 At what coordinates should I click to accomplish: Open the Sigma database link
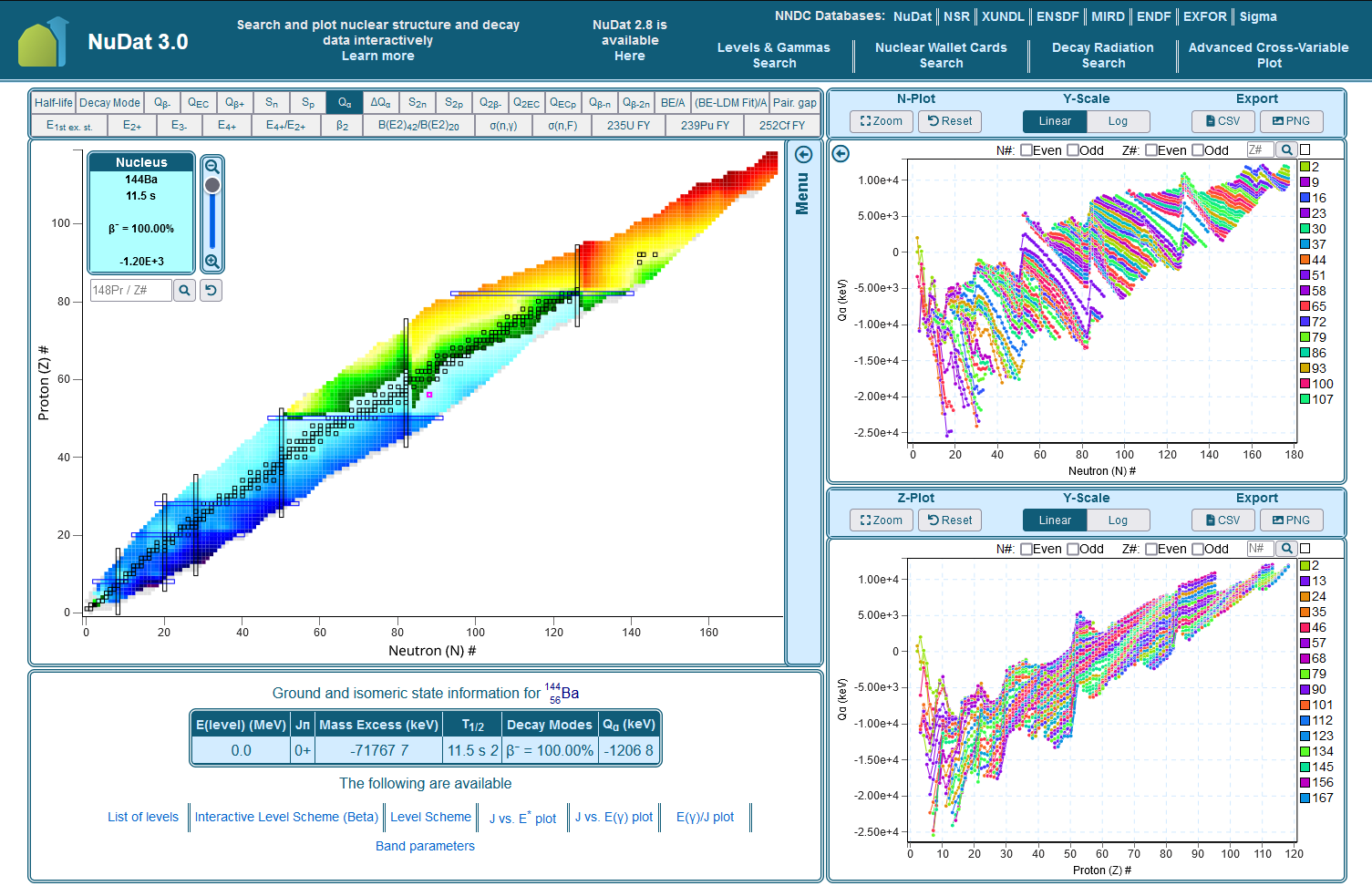[1258, 16]
